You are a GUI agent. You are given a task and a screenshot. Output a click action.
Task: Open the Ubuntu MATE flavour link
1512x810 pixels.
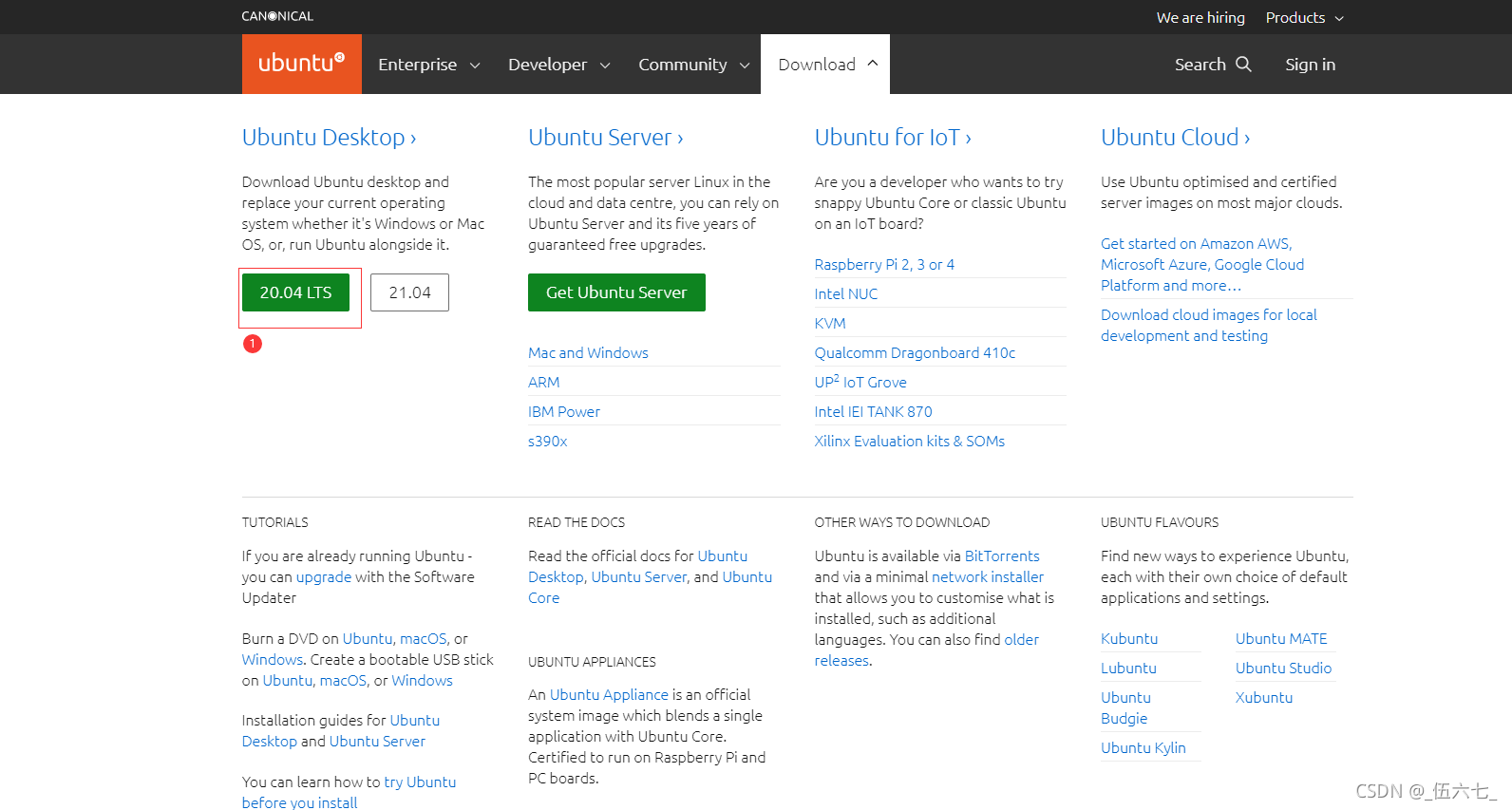point(1281,638)
